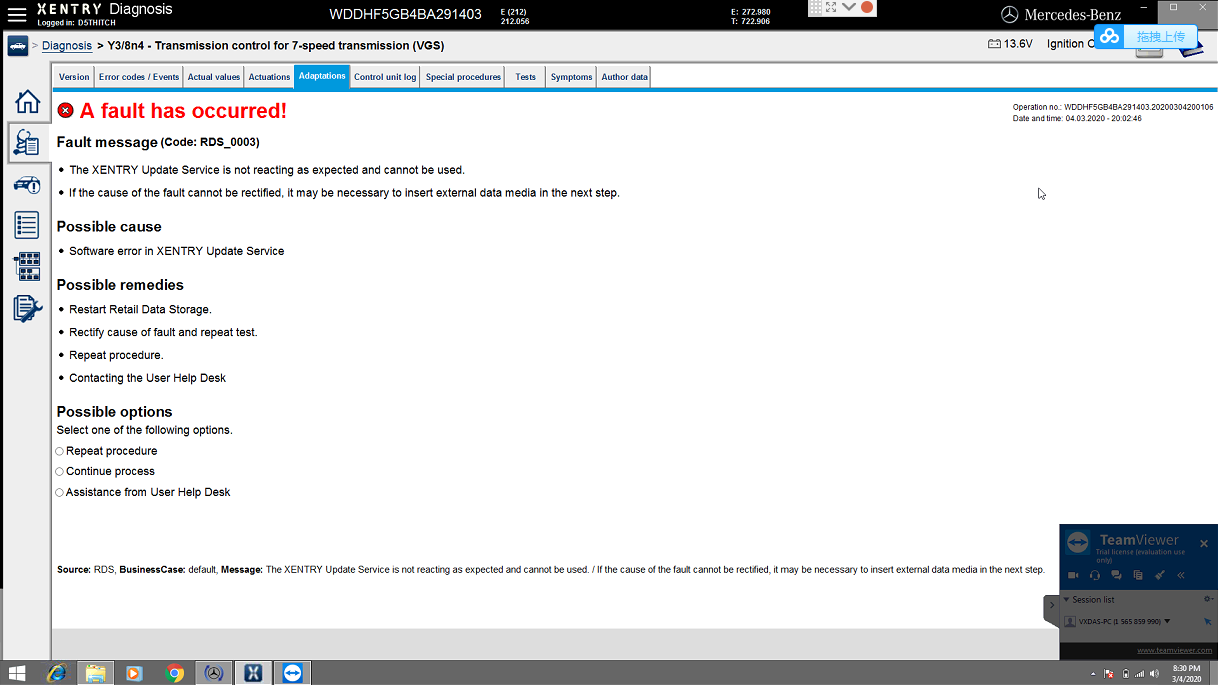Expand VXDAS-PC session dropdown arrow
The width and height of the screenshot is (1218, 685).
[1167, 621]
